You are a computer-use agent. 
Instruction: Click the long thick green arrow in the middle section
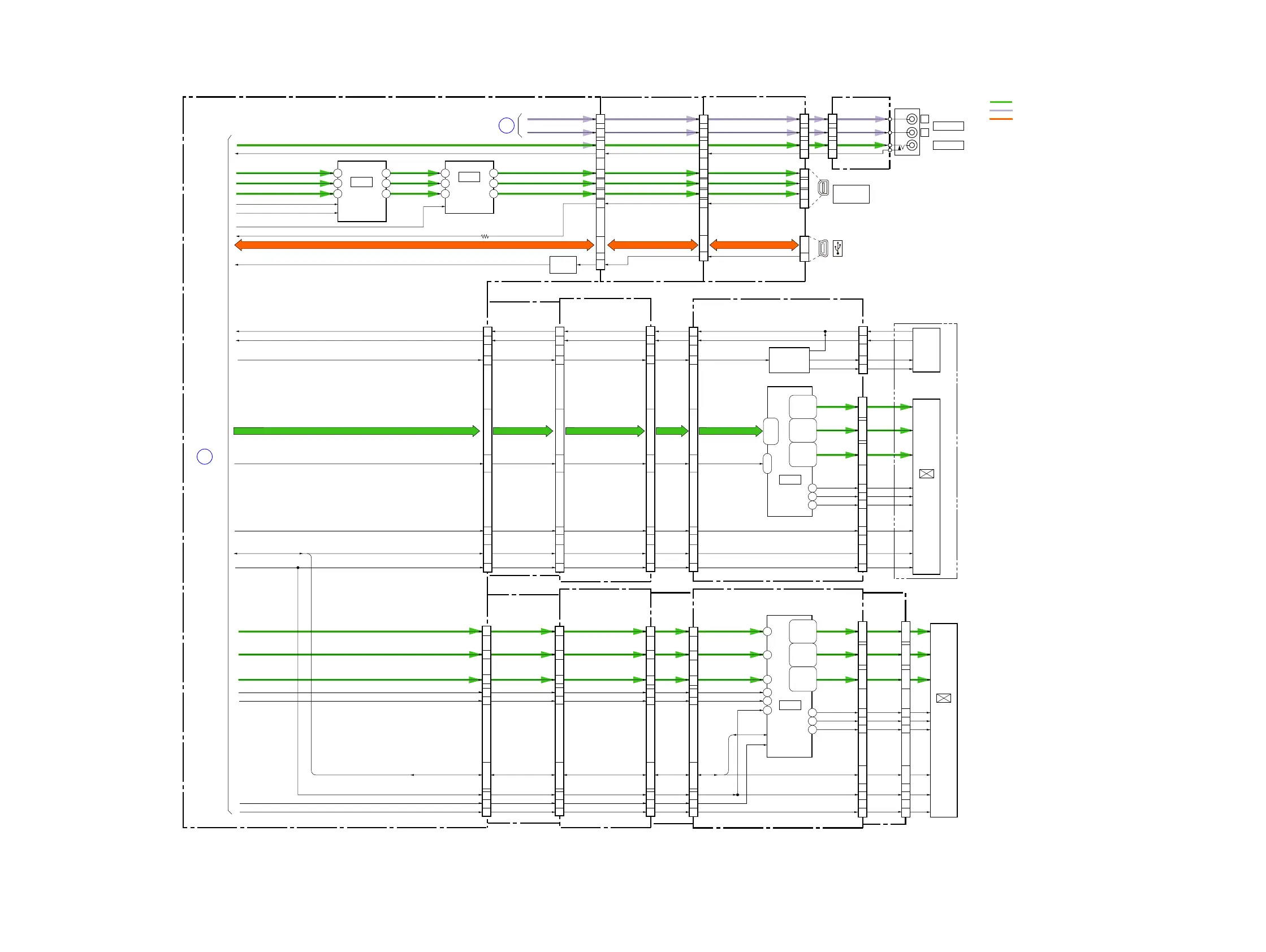point(357,431)
